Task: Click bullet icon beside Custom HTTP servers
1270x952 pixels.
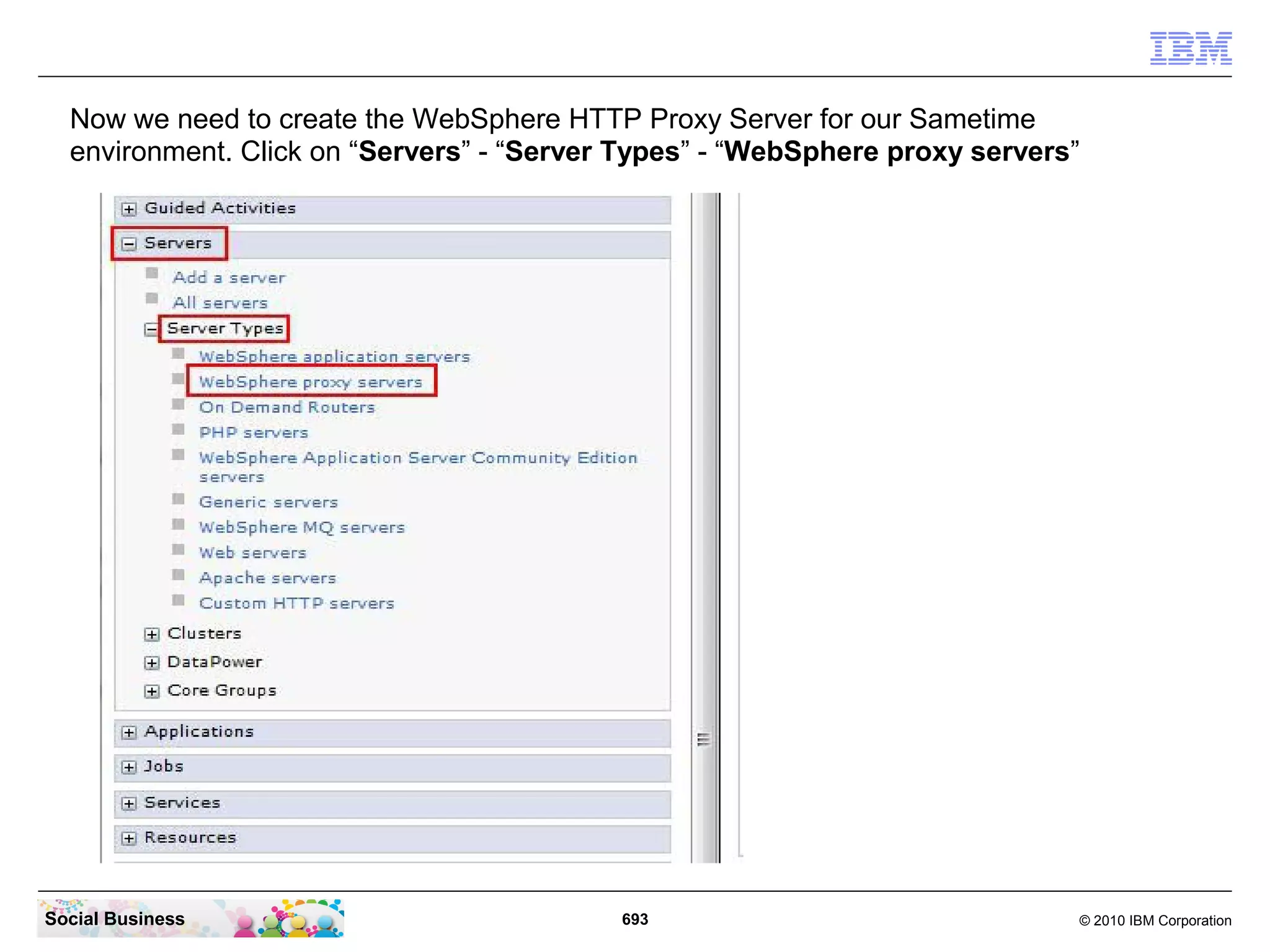Action: tap(179, 600)
